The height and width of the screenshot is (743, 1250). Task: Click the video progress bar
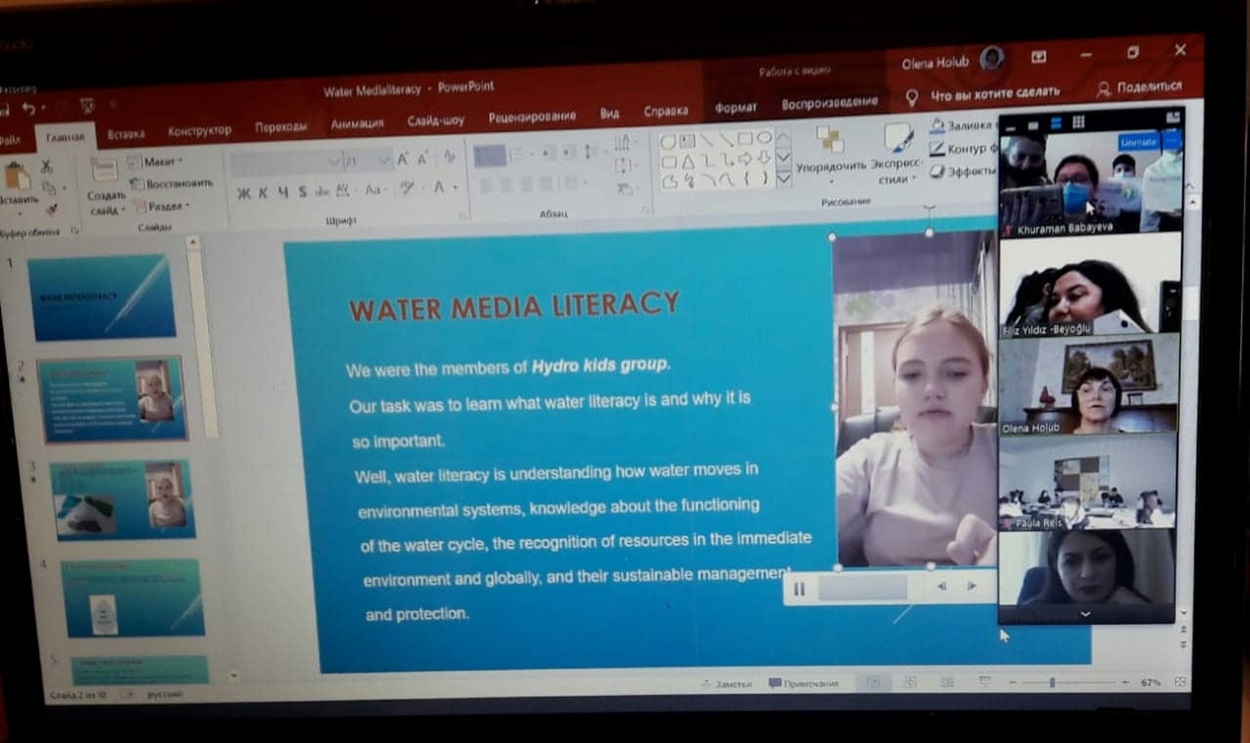[x=862, y=588]
